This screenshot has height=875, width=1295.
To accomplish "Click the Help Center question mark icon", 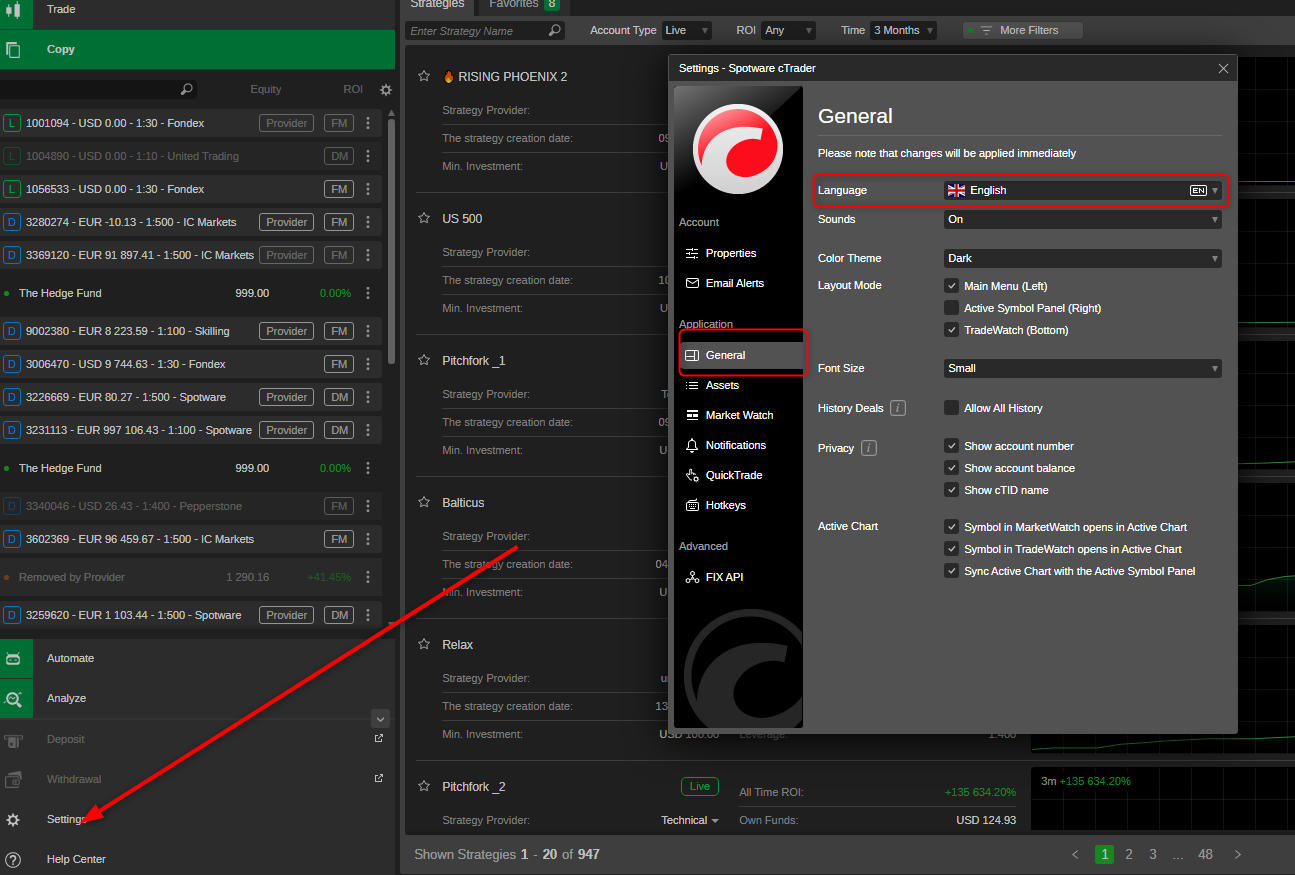I will pyautogui.click(x=13, y=859).
